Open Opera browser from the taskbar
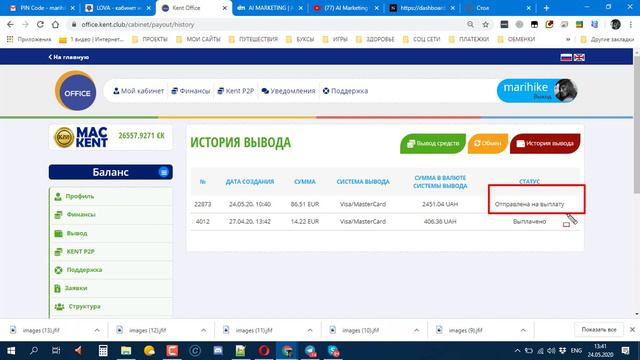Screen dimensions: 640x360 [264, 351]
